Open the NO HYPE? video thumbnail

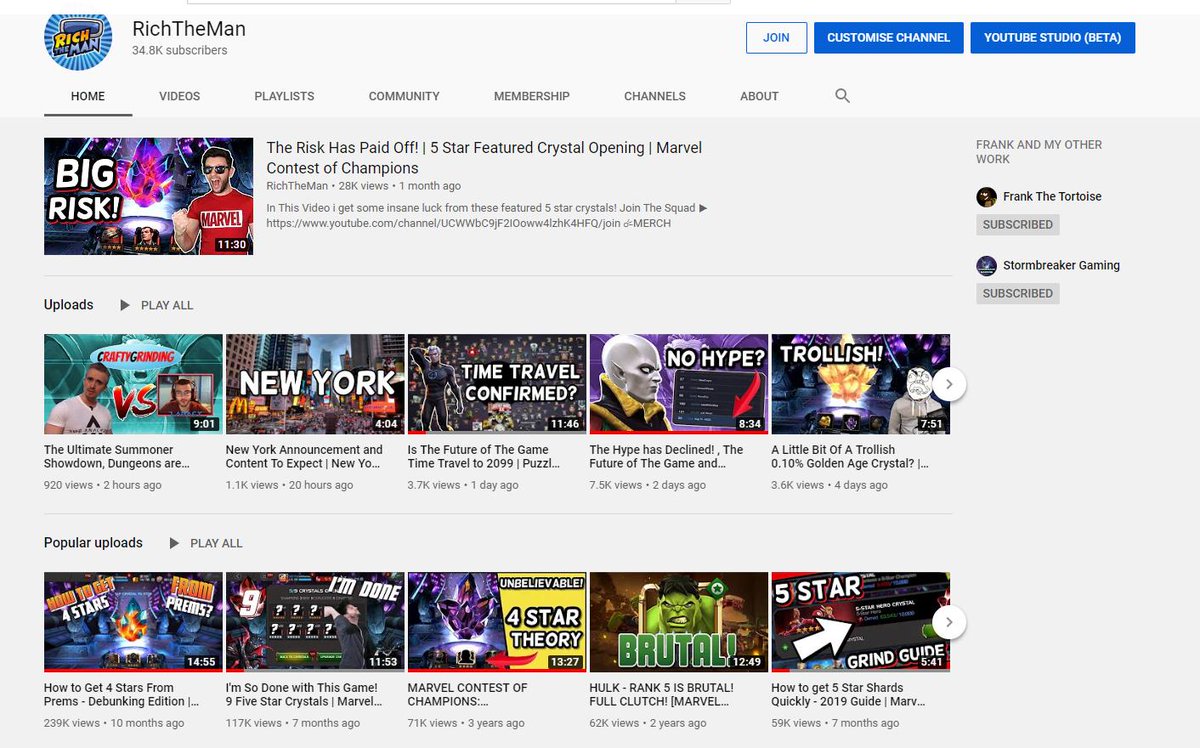679,384
